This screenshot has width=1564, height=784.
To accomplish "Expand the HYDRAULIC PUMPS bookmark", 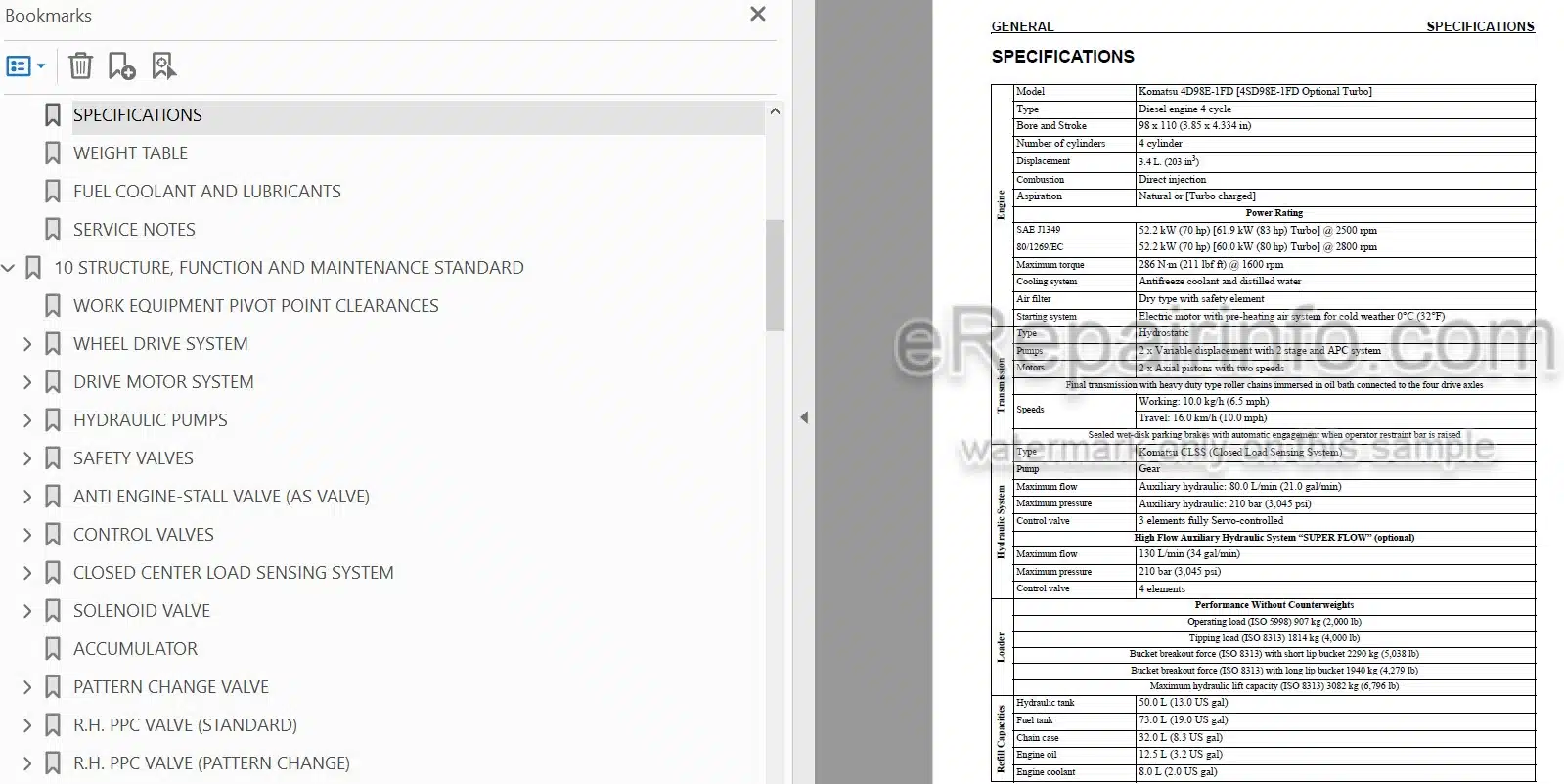I will [x=27, y=420].
